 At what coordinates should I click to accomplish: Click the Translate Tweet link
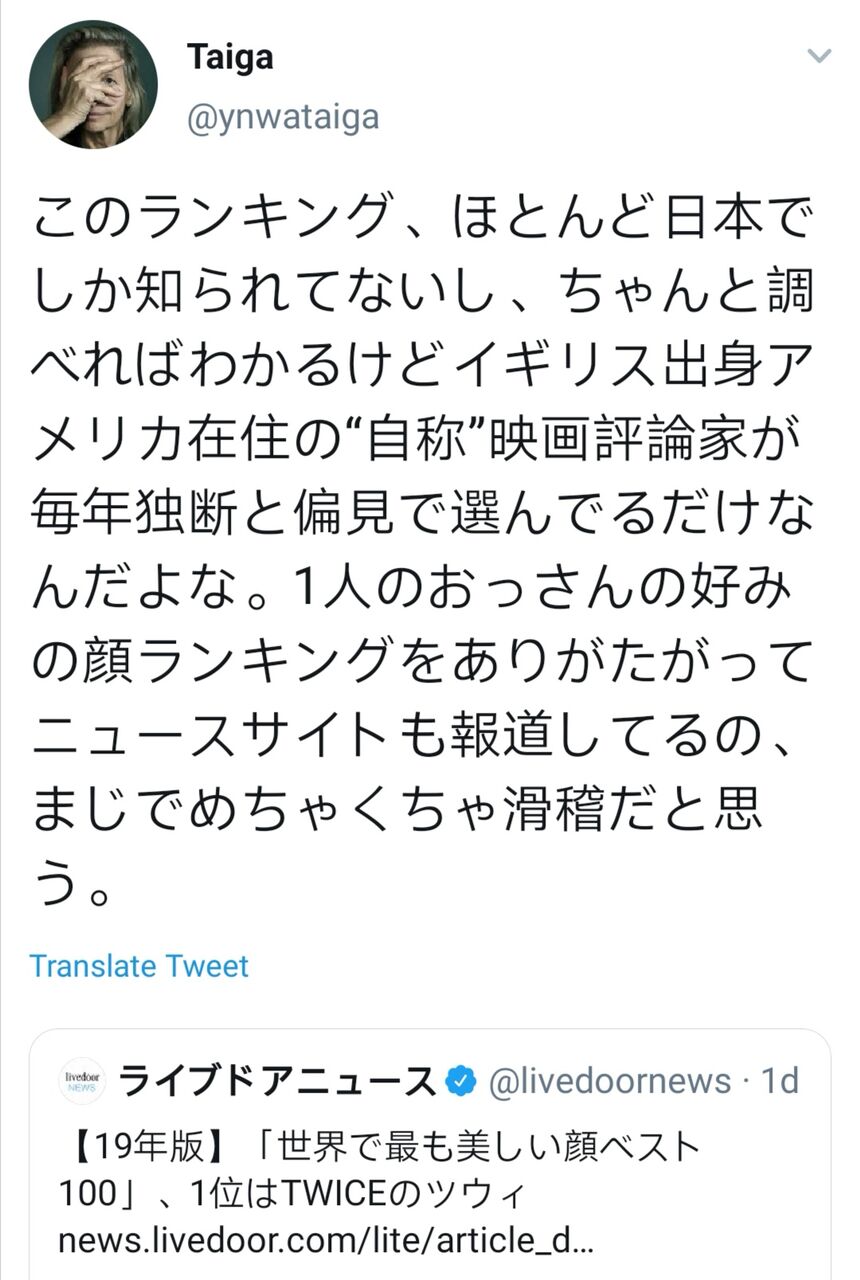[139, 965]
